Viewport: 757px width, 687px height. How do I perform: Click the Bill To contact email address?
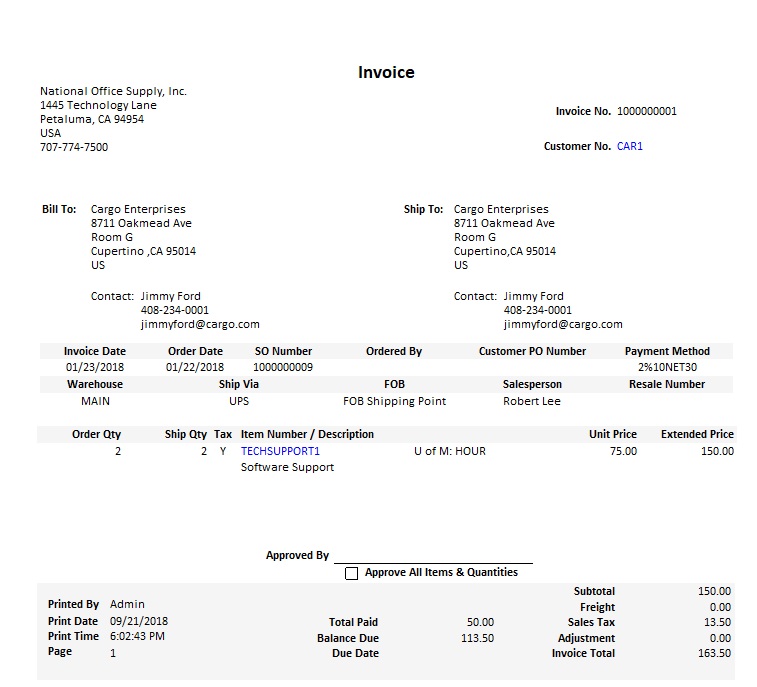(x=200, y=324)
